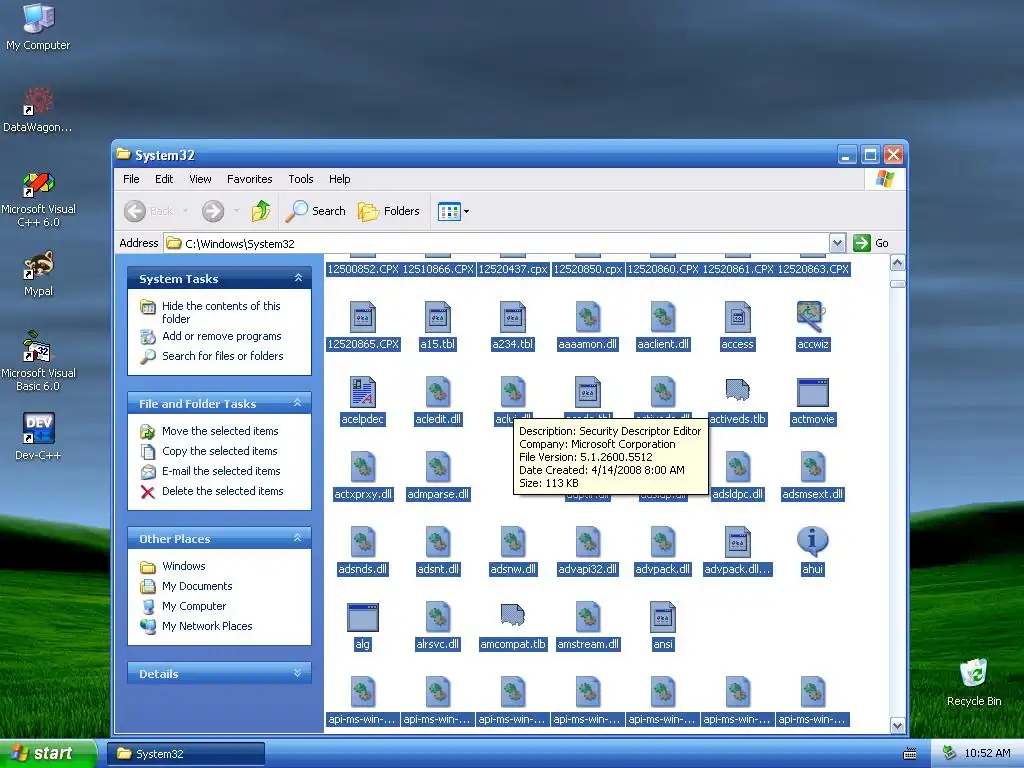Image resolution: width=1024 pixels, height=768 pixels.
Task: Click Search for files or folders link
Action: [x=212, y=356]
